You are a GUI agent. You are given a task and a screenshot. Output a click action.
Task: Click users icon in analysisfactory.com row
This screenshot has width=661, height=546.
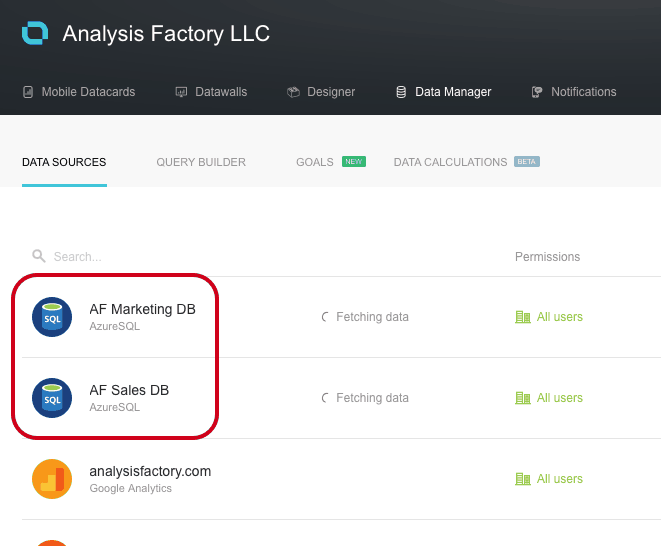[x=522, y=479]
